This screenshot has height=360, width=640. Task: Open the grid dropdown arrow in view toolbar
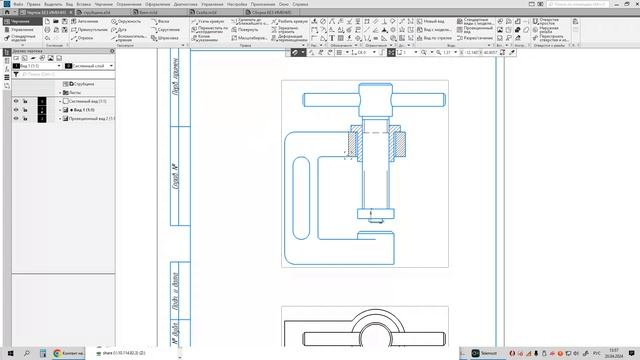point(347,52)
